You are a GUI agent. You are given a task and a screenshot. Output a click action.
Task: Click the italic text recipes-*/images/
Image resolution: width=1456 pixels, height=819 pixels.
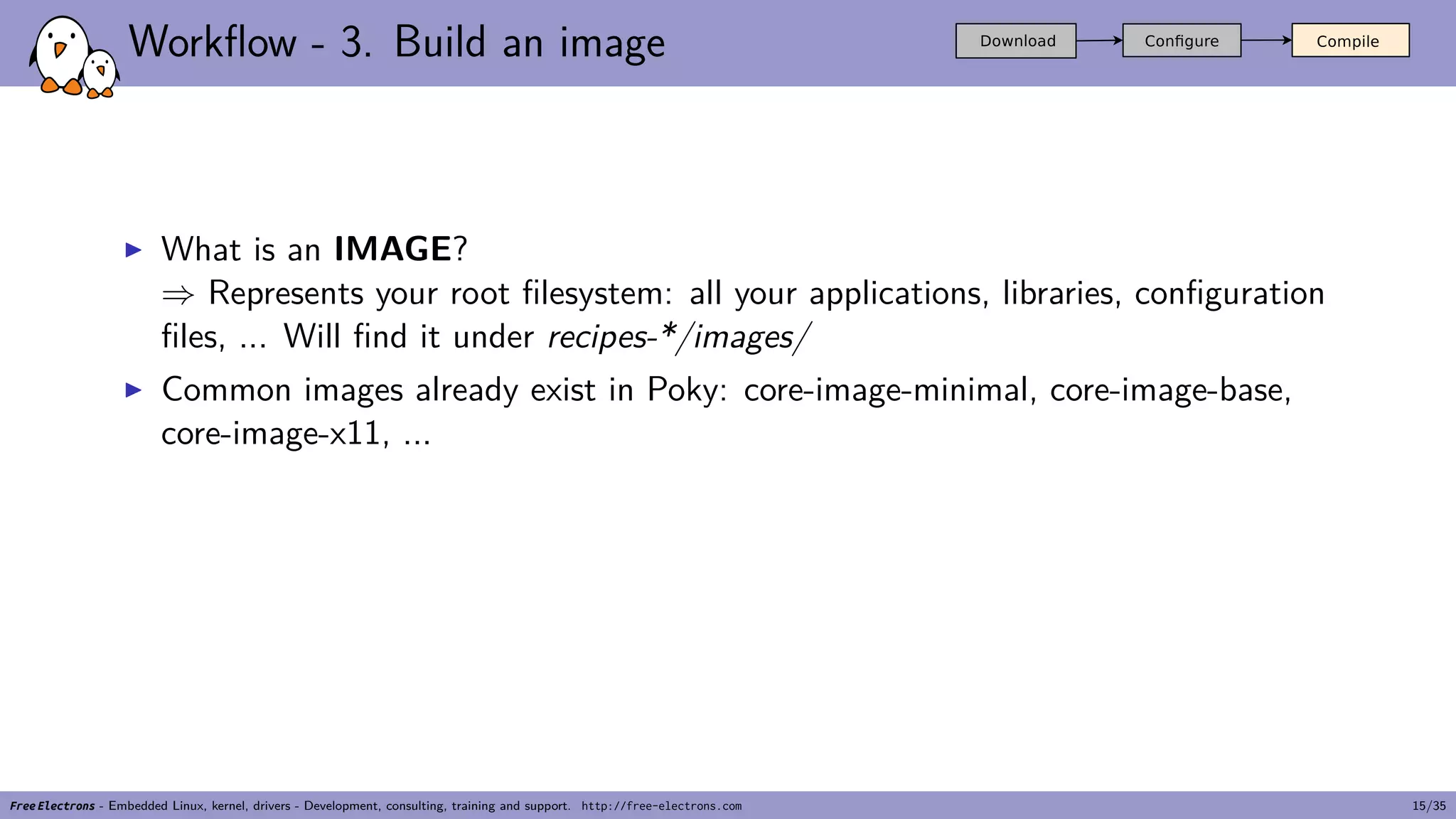[x=679, y=337]
